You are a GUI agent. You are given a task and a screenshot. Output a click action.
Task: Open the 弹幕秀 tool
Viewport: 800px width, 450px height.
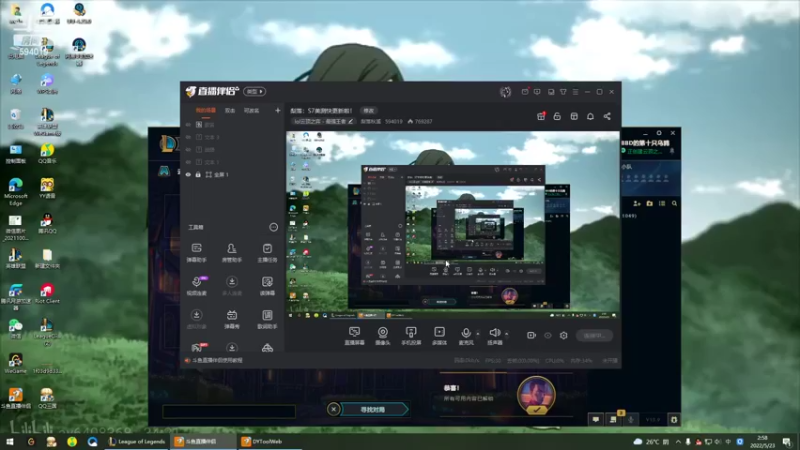point(232,319)
